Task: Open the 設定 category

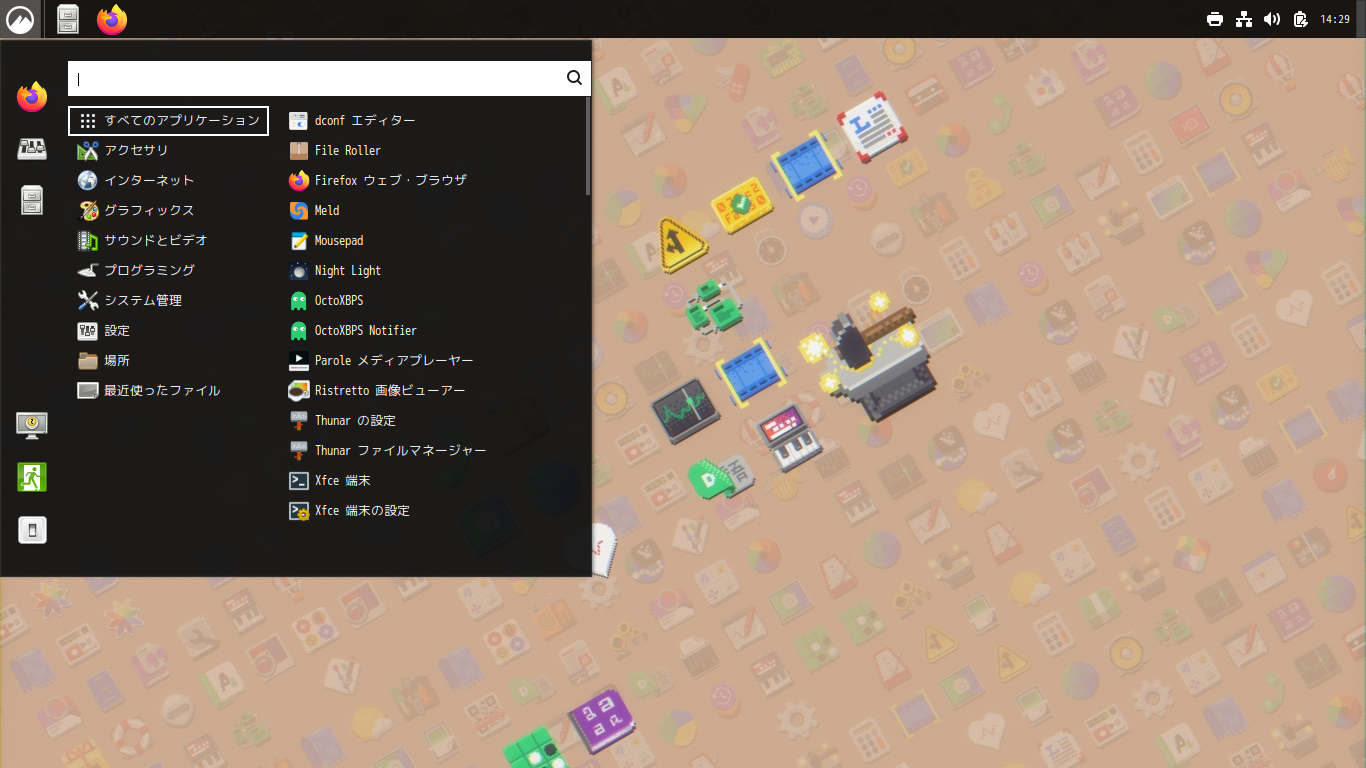Action: 168,330
